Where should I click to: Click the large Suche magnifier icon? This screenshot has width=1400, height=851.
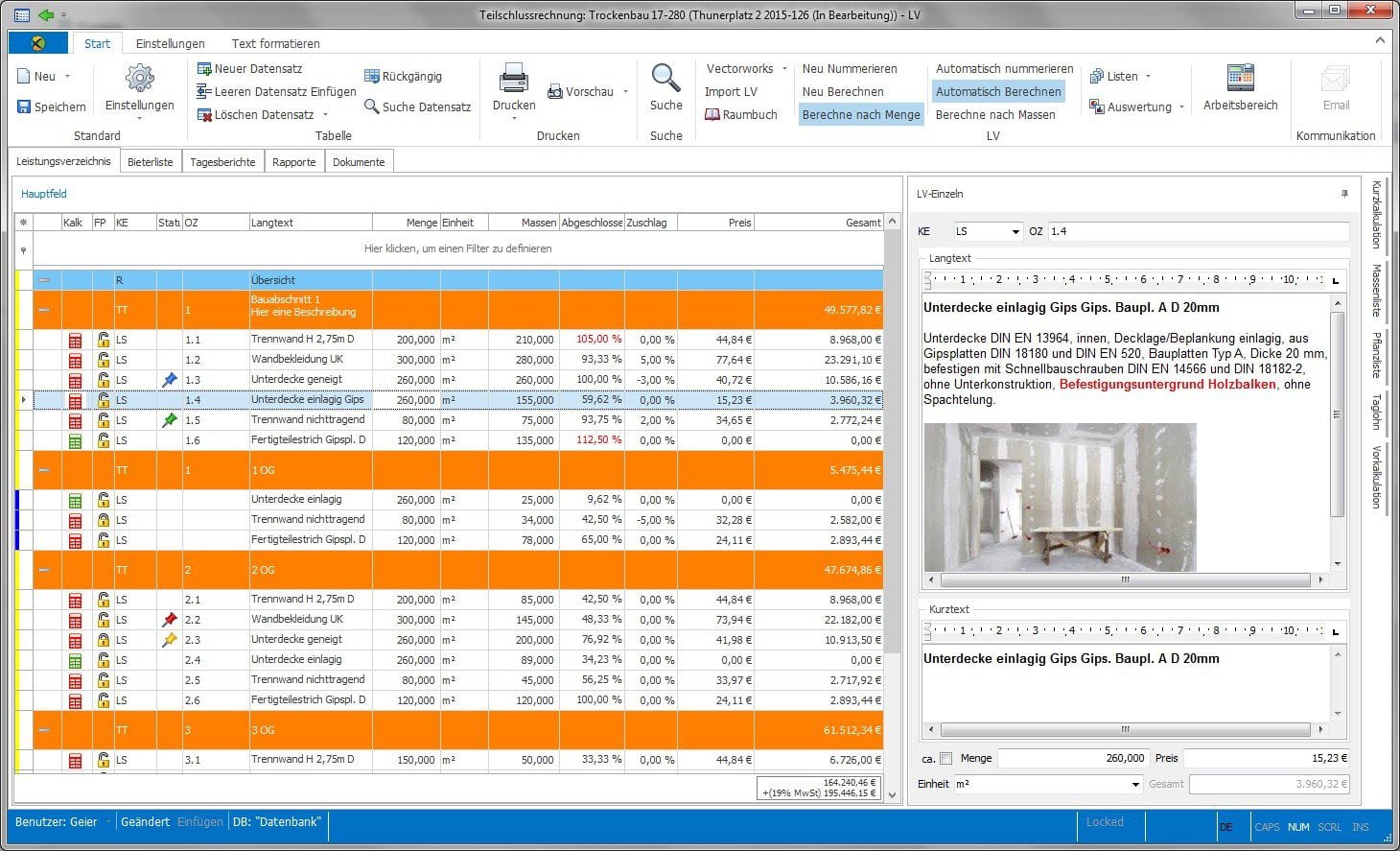[x=665, y=79]
